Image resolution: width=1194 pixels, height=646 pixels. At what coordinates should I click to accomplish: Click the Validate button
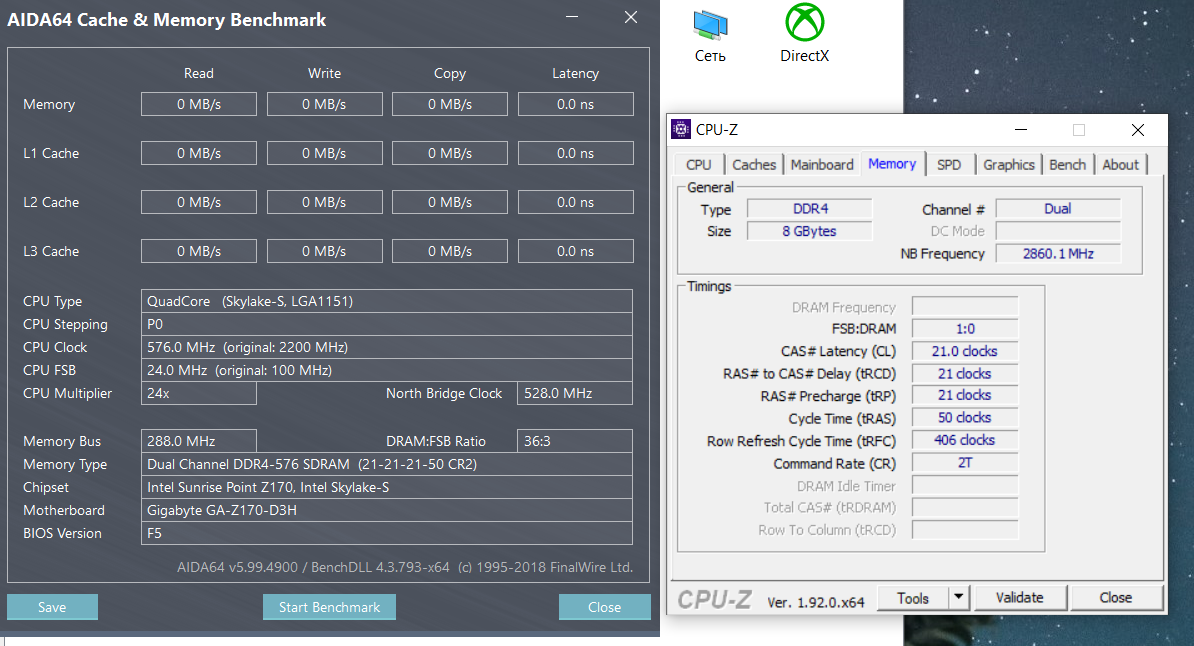coord(1020,598)
